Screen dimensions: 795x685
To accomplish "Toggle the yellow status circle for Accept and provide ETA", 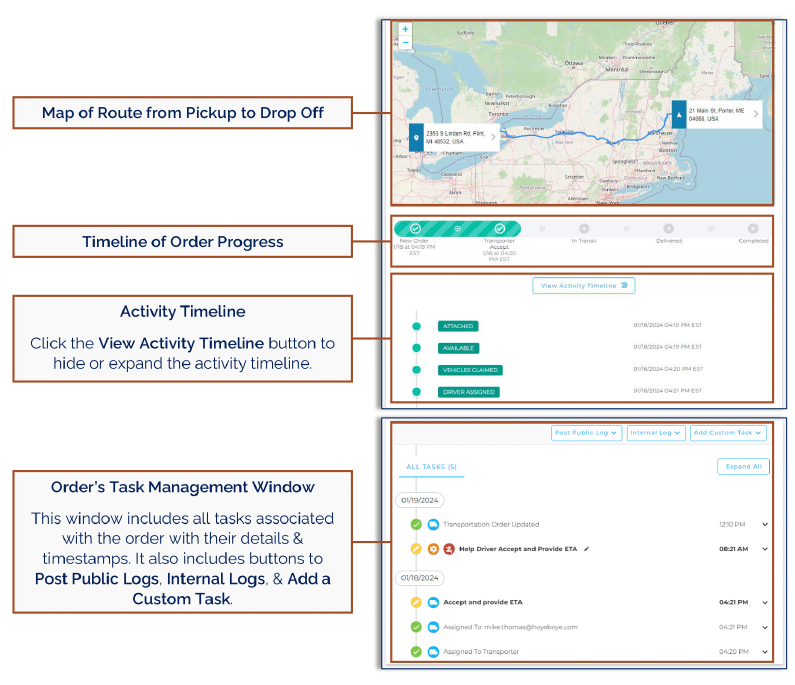I will (x=416, y=602).
